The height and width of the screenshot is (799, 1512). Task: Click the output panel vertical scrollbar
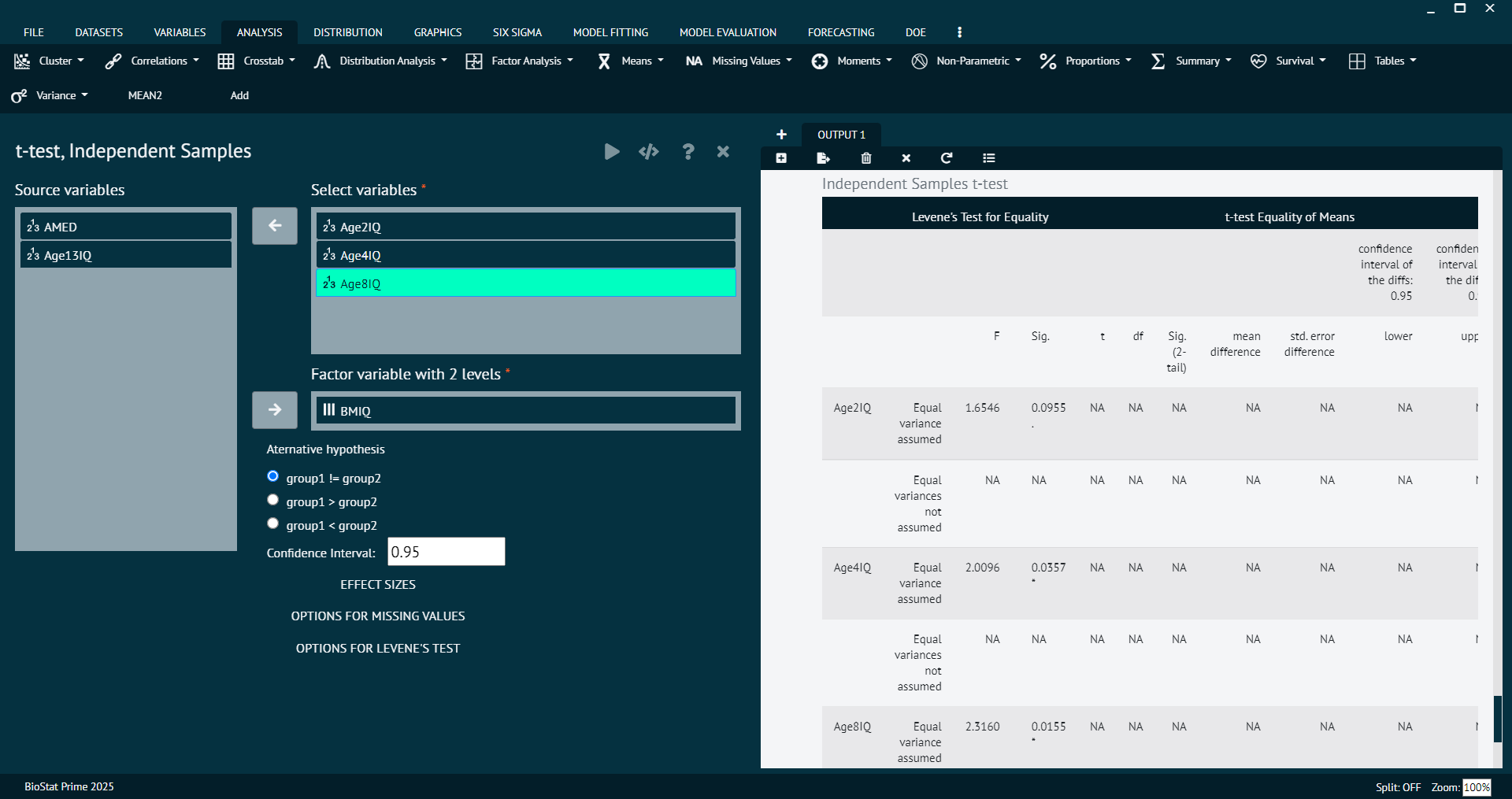[1498, 719]
